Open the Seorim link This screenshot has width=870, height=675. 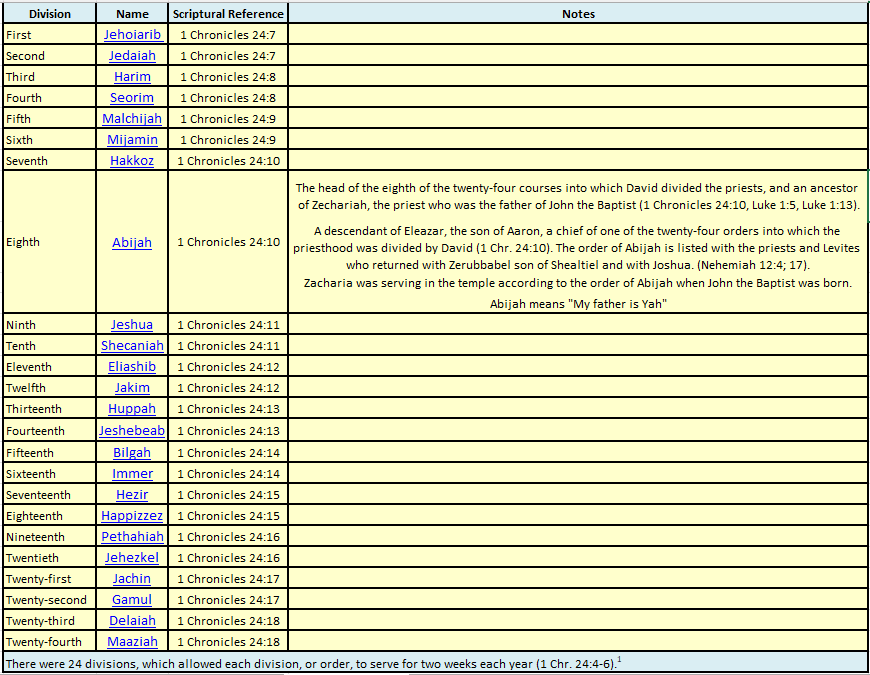point(132,98)
